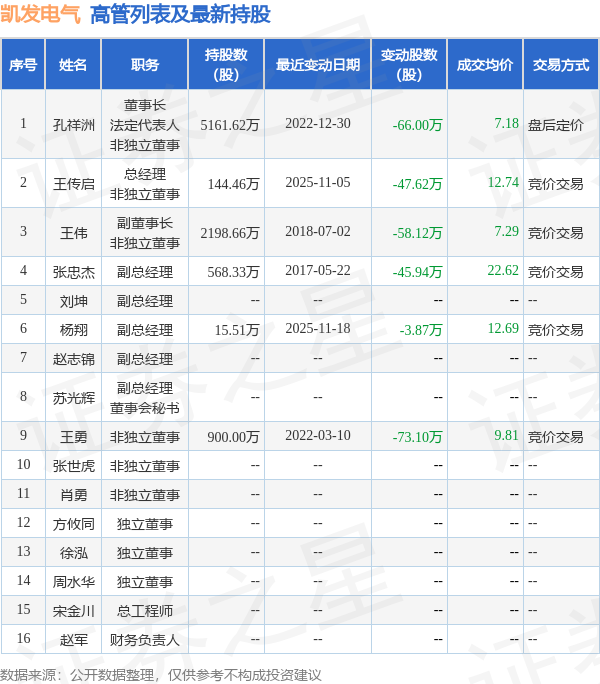Viewport: 600px width, 684px height.
Task: Click the name 张忠杰
Action: 73,272
